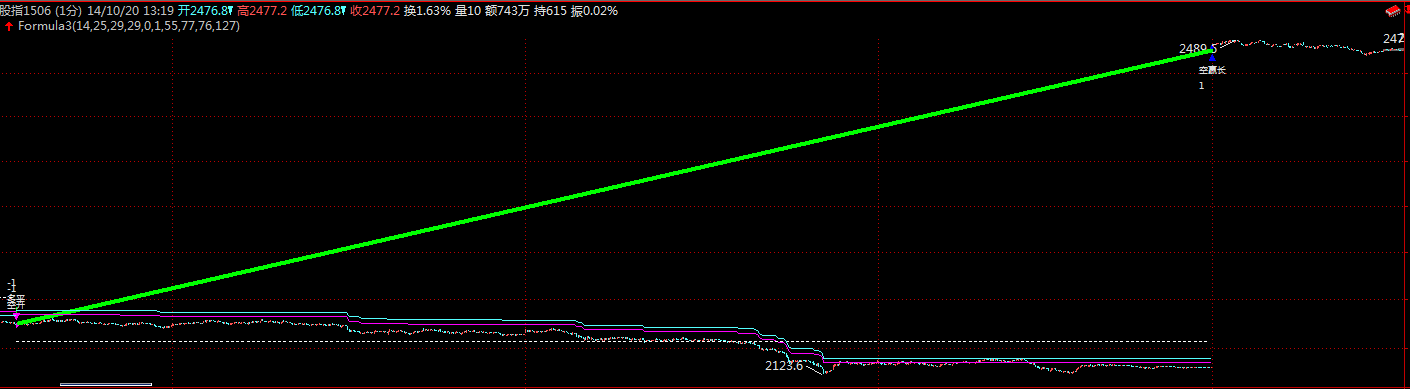Select the blue up-triangle trade marker near 2489.5
Image resolution: width=1410 pixels, height=389 pixels.
pos(1212,59)
